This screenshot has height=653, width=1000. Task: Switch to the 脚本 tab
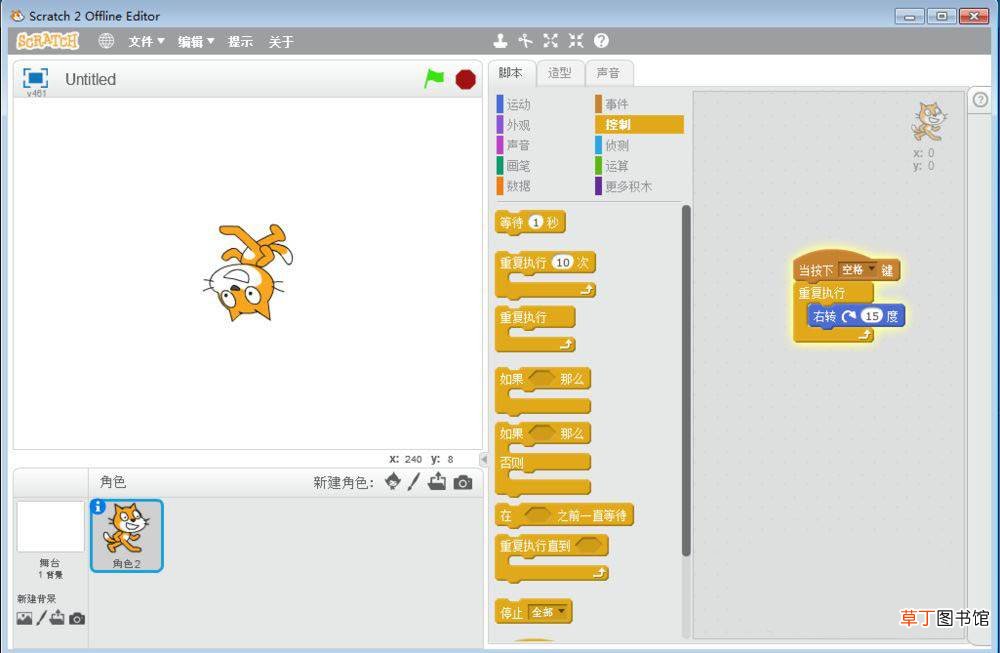(511, 73)
